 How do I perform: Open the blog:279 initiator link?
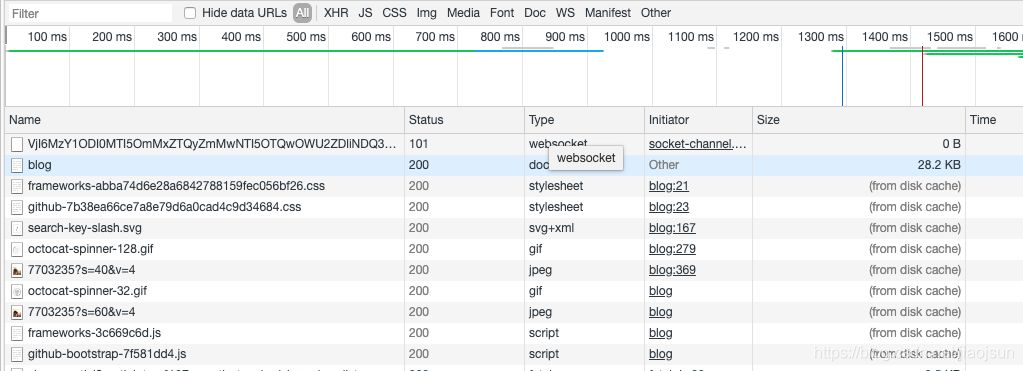point(672,249)
